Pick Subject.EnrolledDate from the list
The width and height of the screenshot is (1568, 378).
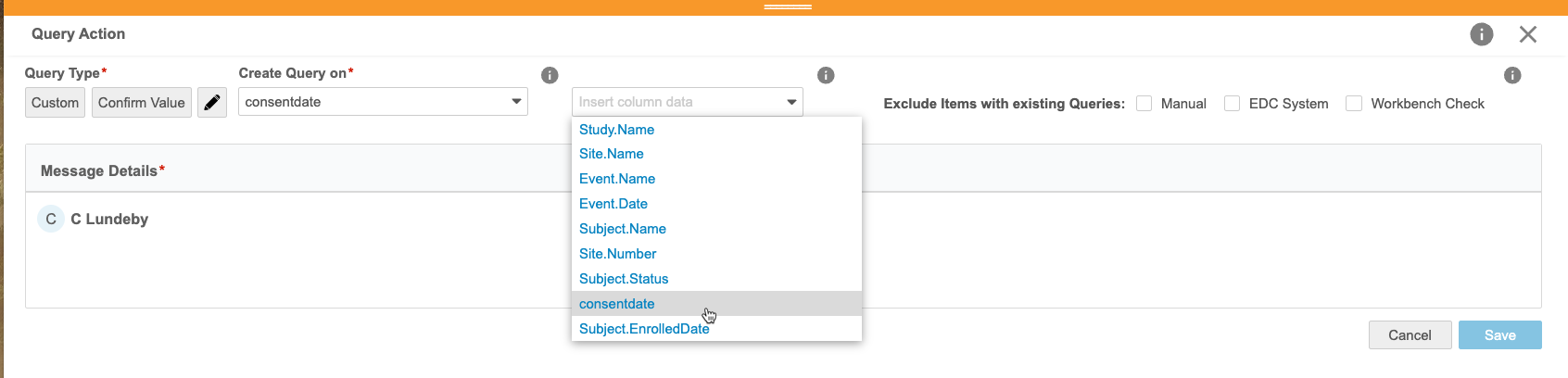tap(644, 329)
